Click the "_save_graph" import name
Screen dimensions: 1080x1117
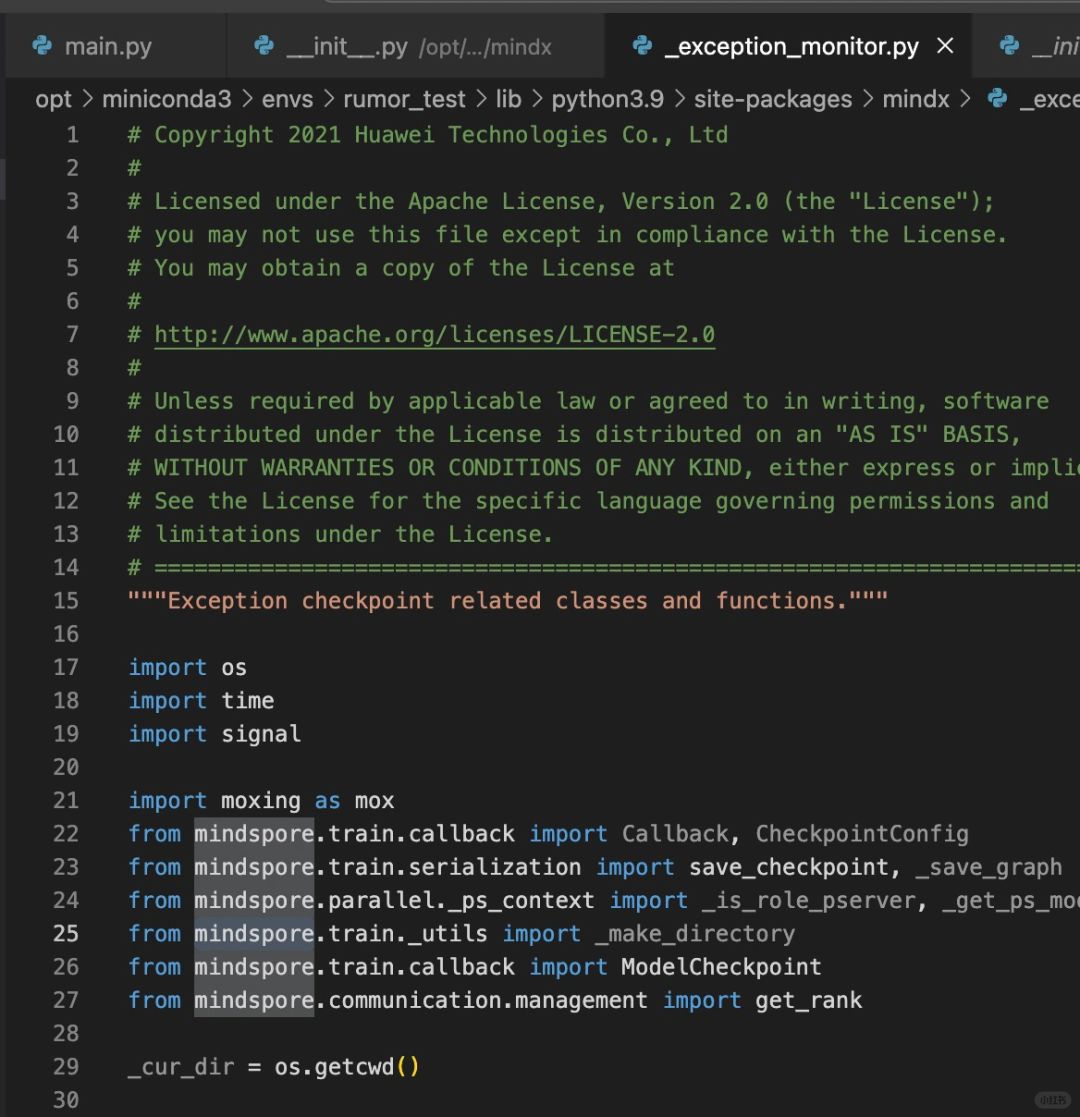point(989,868)
